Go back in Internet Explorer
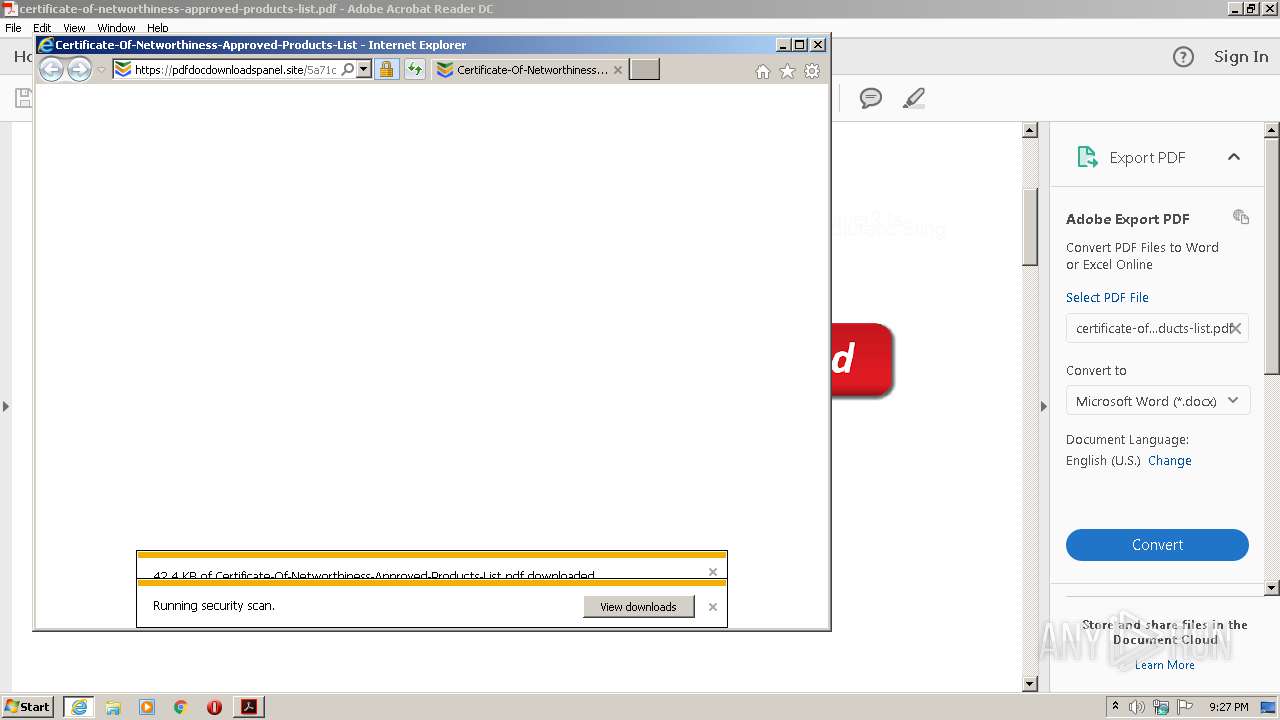This screenshot has height=720, width=1280. click(51, 70)
